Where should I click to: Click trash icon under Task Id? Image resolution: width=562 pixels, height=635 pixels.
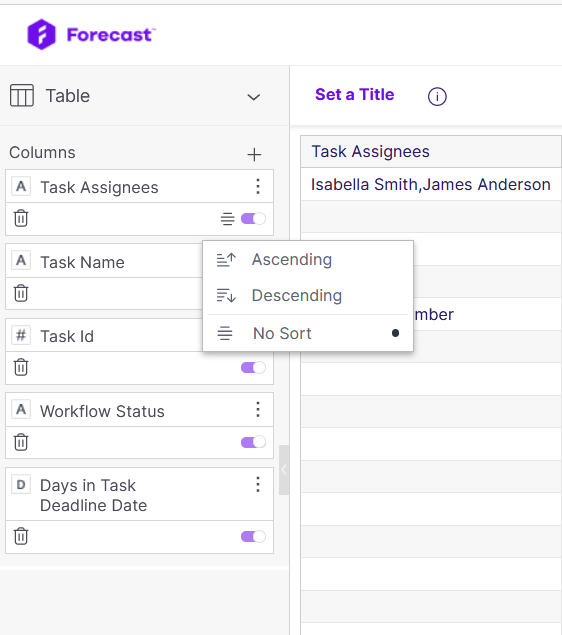tap(21, 367)
